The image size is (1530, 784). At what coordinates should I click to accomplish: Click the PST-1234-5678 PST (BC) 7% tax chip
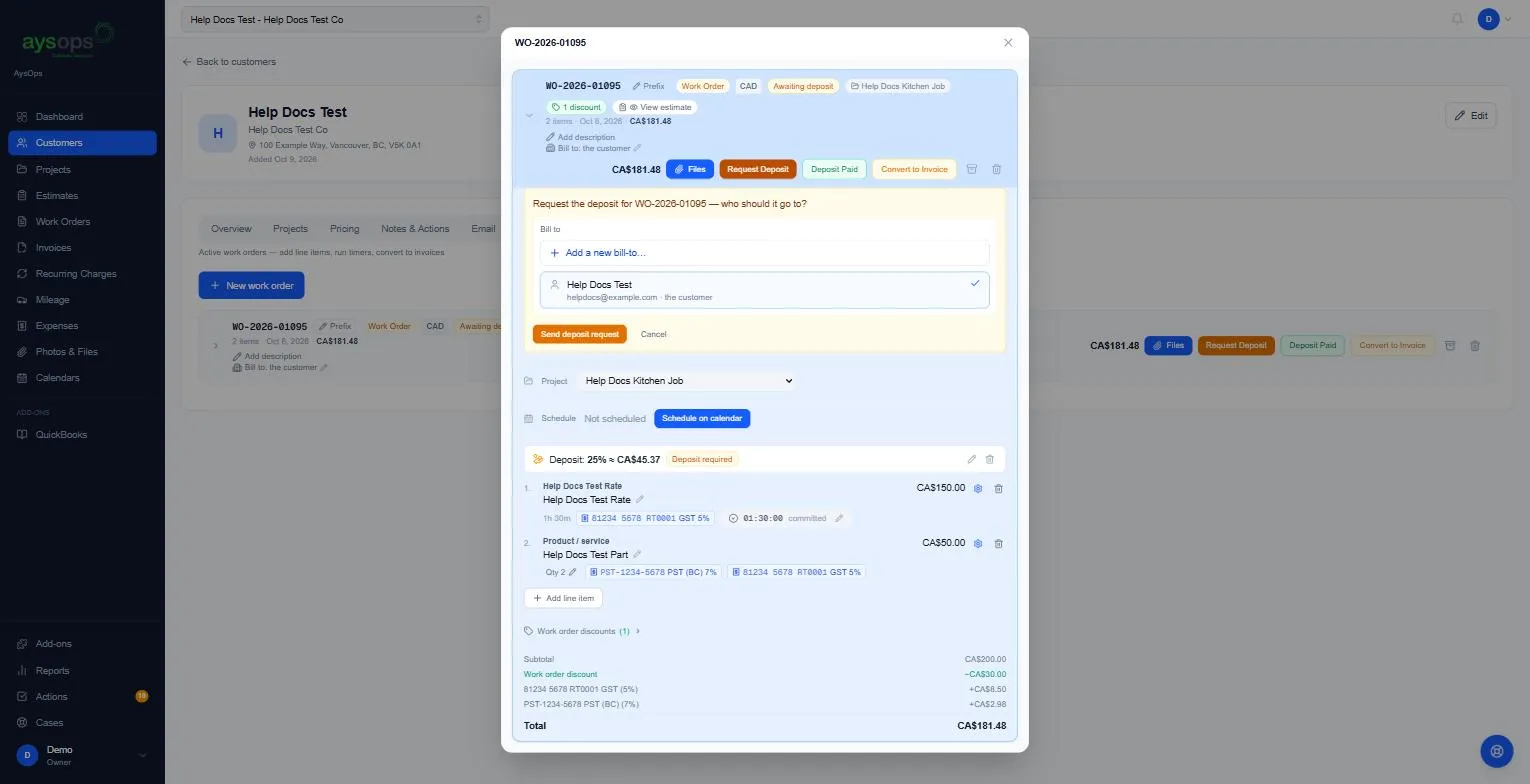(x=654, y=573)
